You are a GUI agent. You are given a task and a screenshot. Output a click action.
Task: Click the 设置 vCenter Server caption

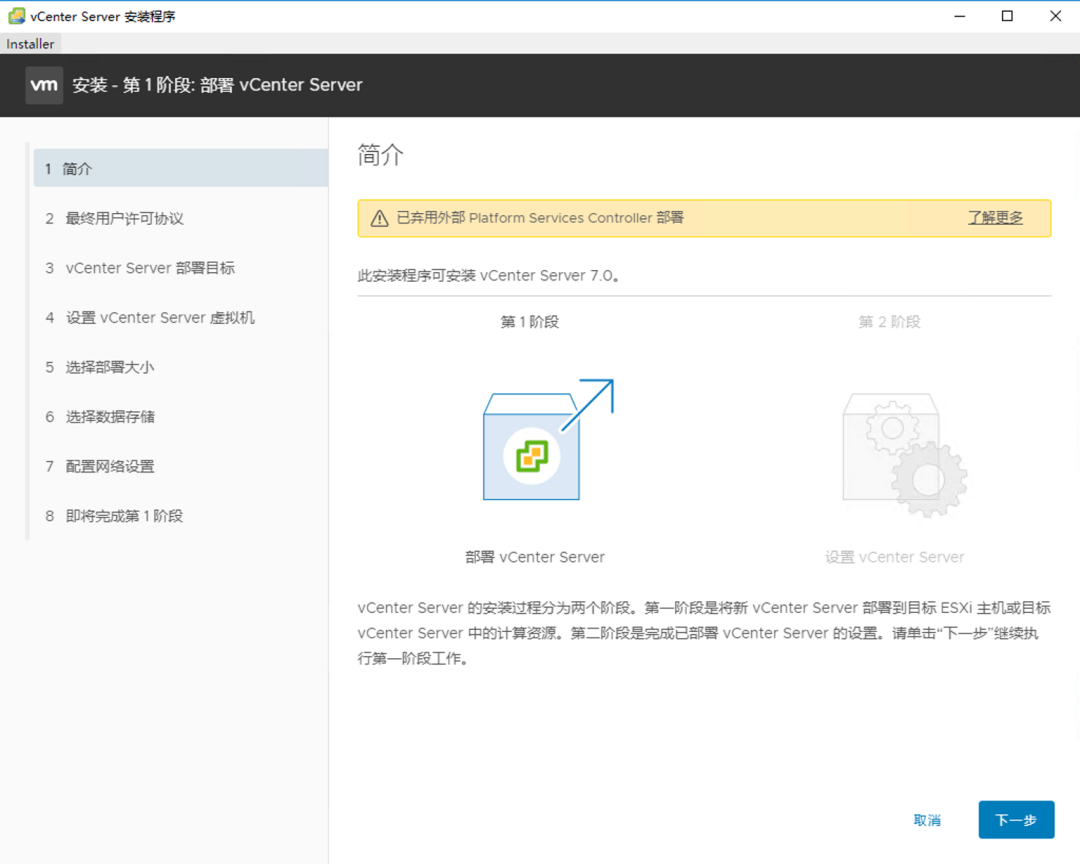pos(895,557)
